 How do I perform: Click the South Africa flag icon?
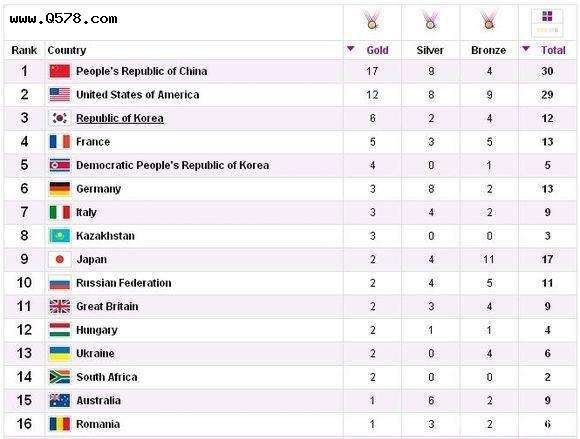pyautogui.click(x=60, y=377)
